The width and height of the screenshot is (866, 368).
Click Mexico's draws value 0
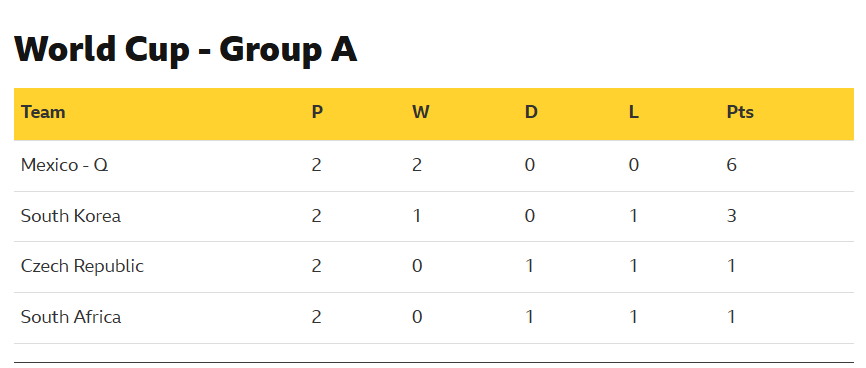530,165
